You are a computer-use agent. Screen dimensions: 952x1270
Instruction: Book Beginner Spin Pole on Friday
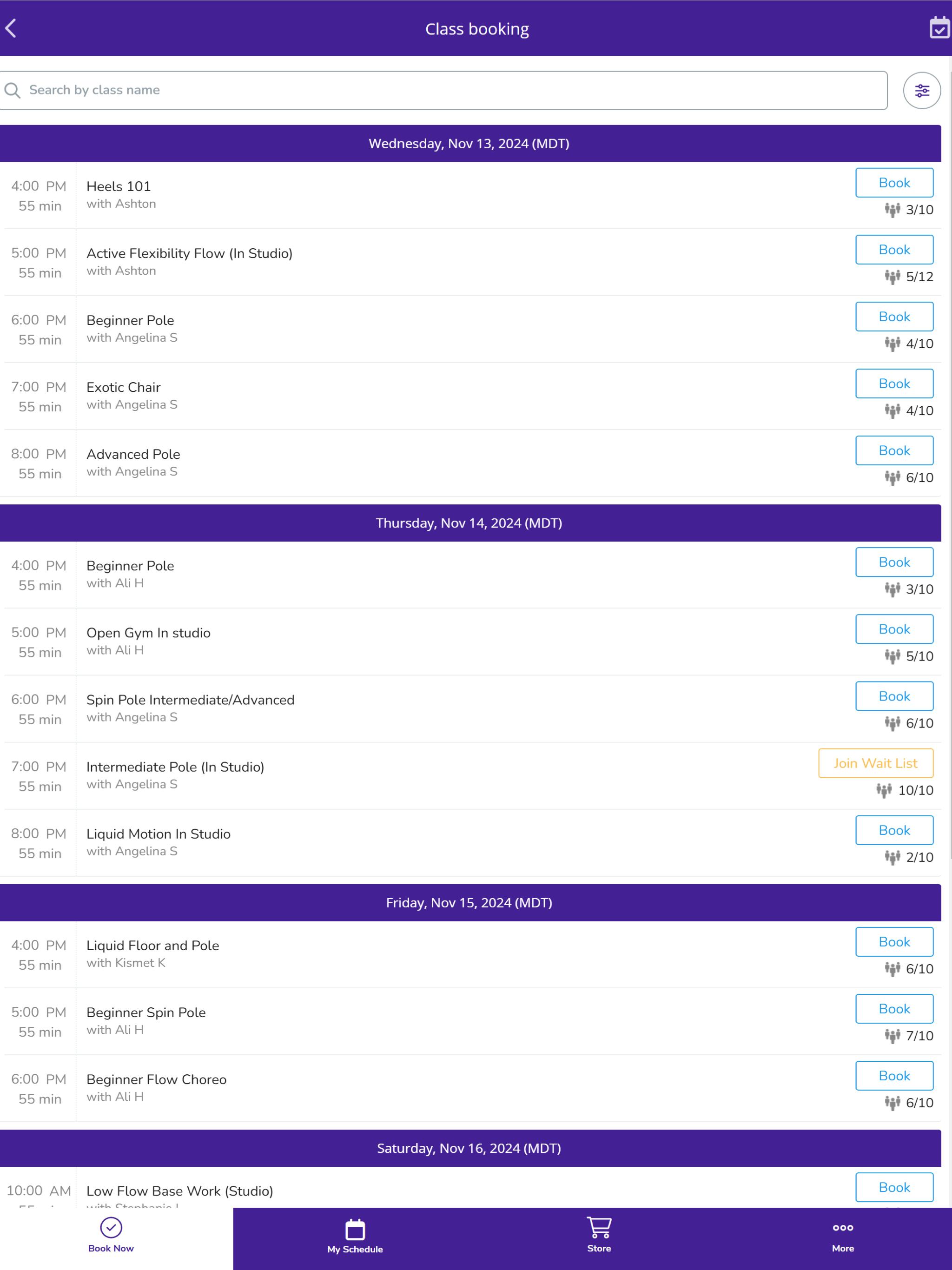tap(894, 1009)
